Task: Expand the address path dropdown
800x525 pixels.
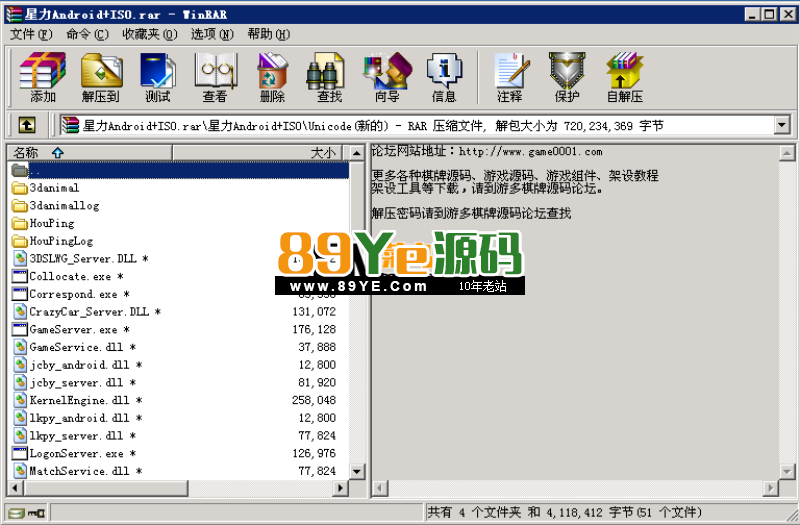Action: click(782, 125)
